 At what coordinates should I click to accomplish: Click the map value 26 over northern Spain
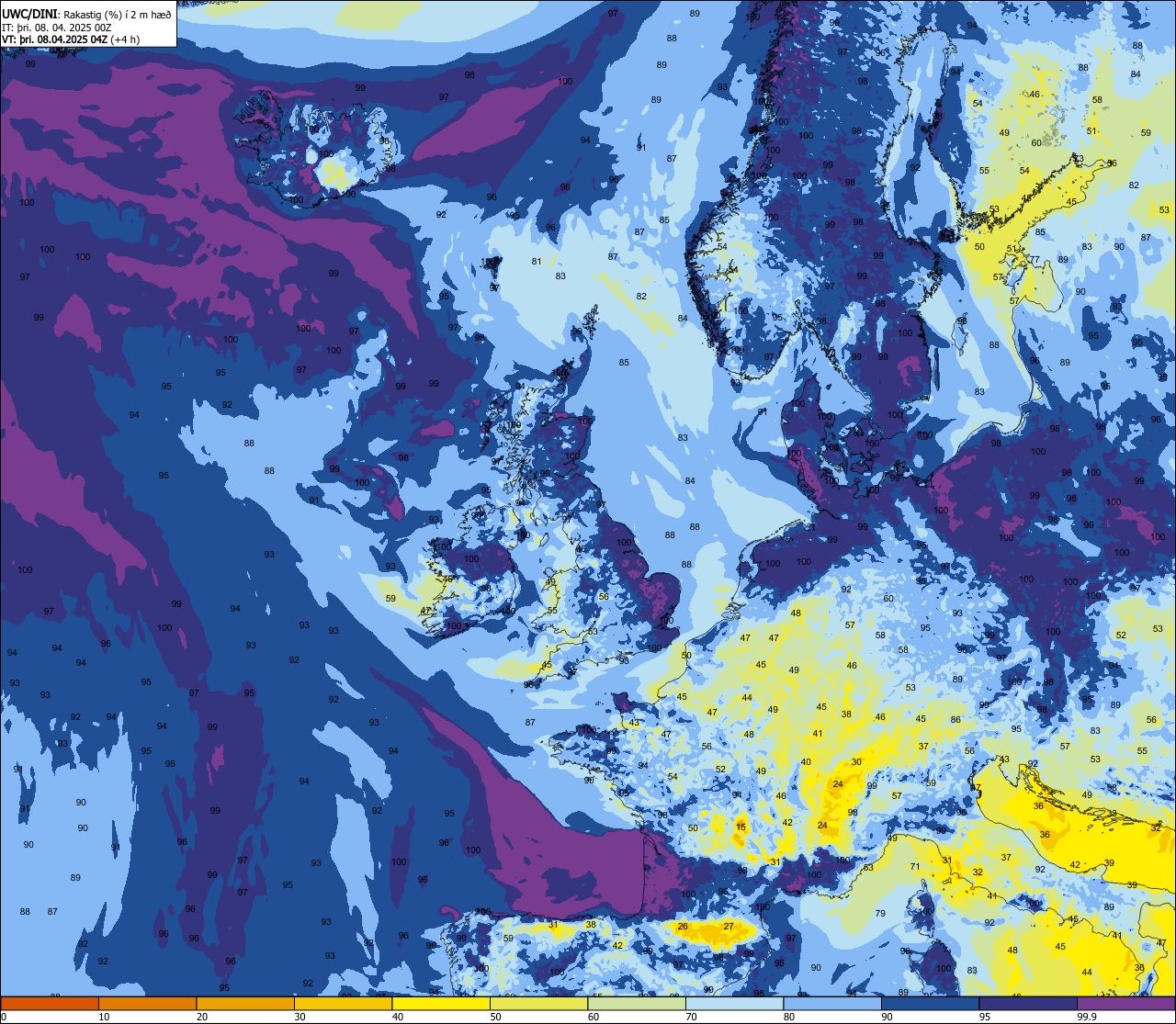click(x=683, y=927)
